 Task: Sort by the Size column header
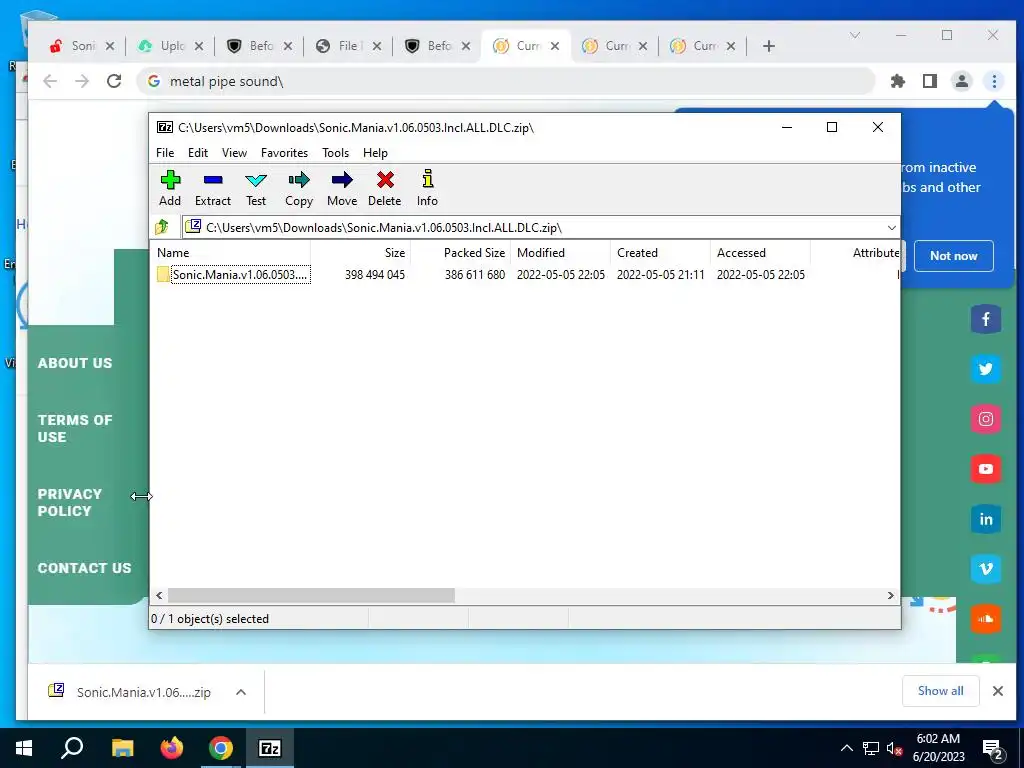[x=360, y=253]
